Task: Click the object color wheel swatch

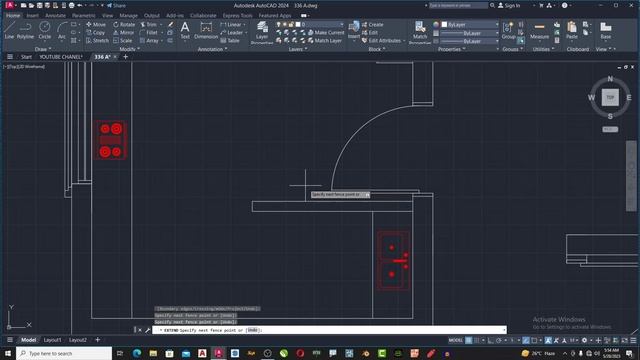Action: point(436,24)
